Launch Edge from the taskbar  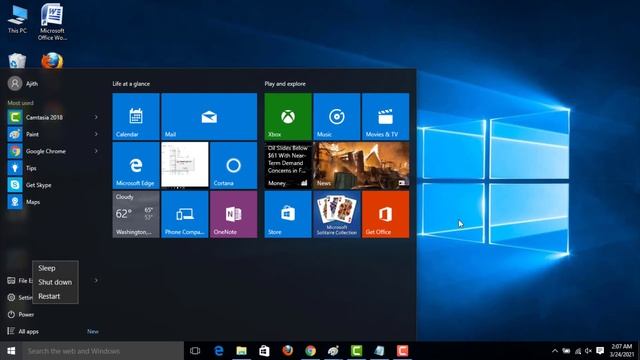point(219,351)
